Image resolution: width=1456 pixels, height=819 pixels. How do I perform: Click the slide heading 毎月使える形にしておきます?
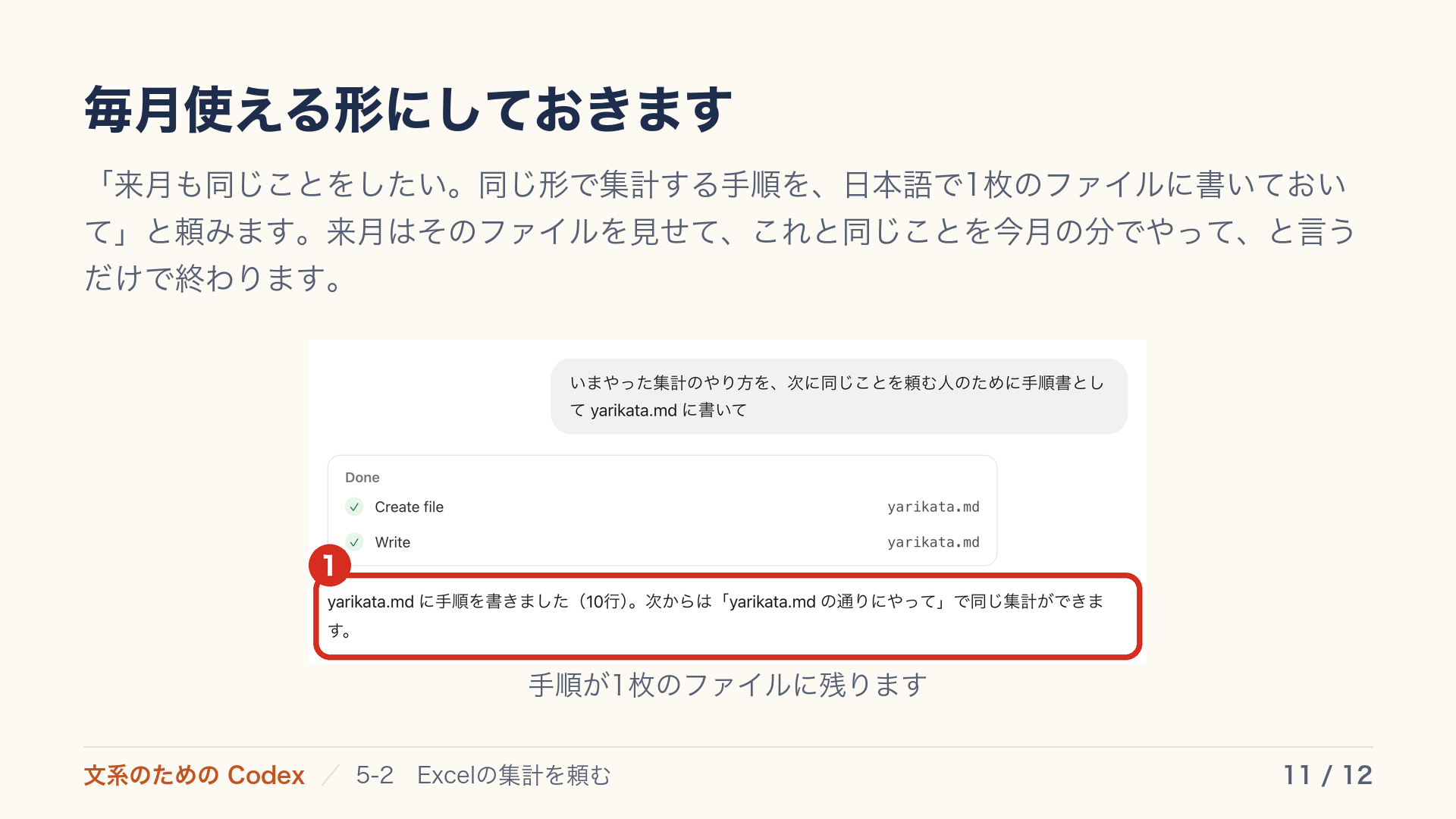pyautogui.click(x=409, y=110)
